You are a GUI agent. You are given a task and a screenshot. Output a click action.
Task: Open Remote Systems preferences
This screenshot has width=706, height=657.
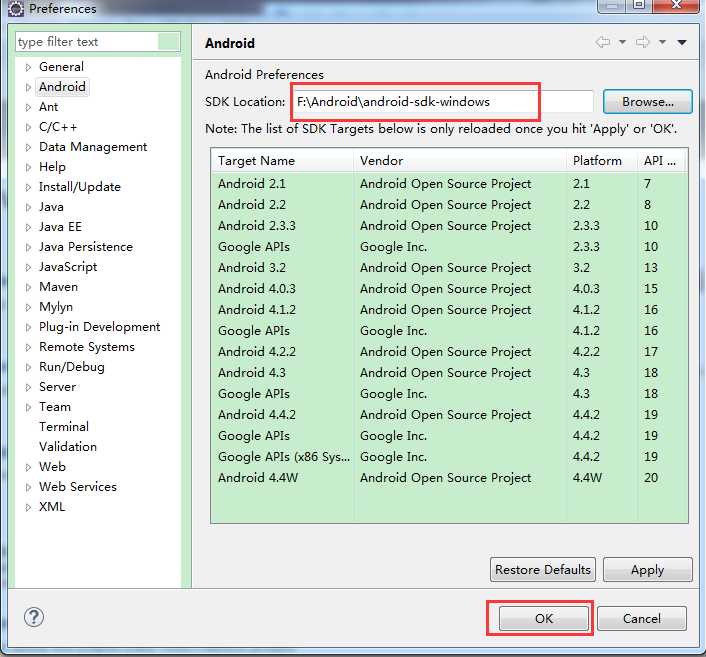click(86, 347)
